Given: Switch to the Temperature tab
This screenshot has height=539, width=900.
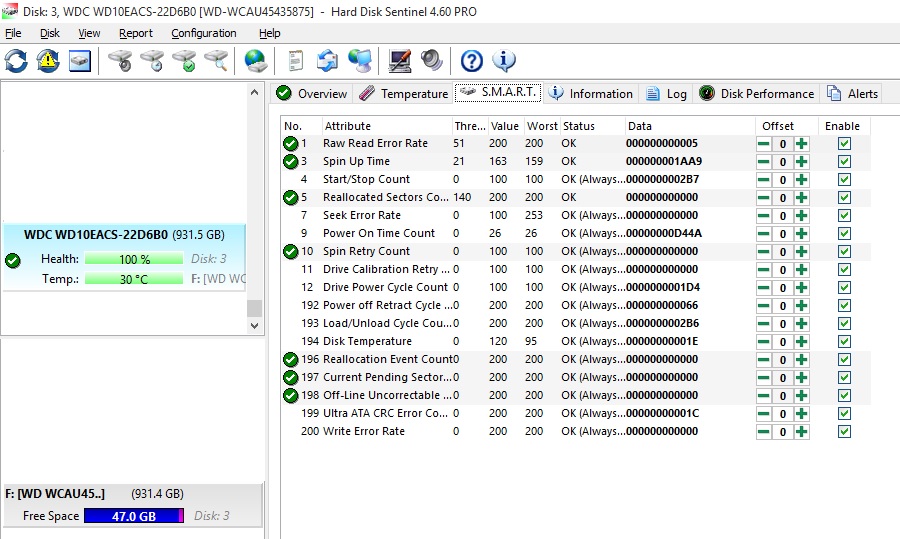Looking at the screenshot, I should click(404, 94).
